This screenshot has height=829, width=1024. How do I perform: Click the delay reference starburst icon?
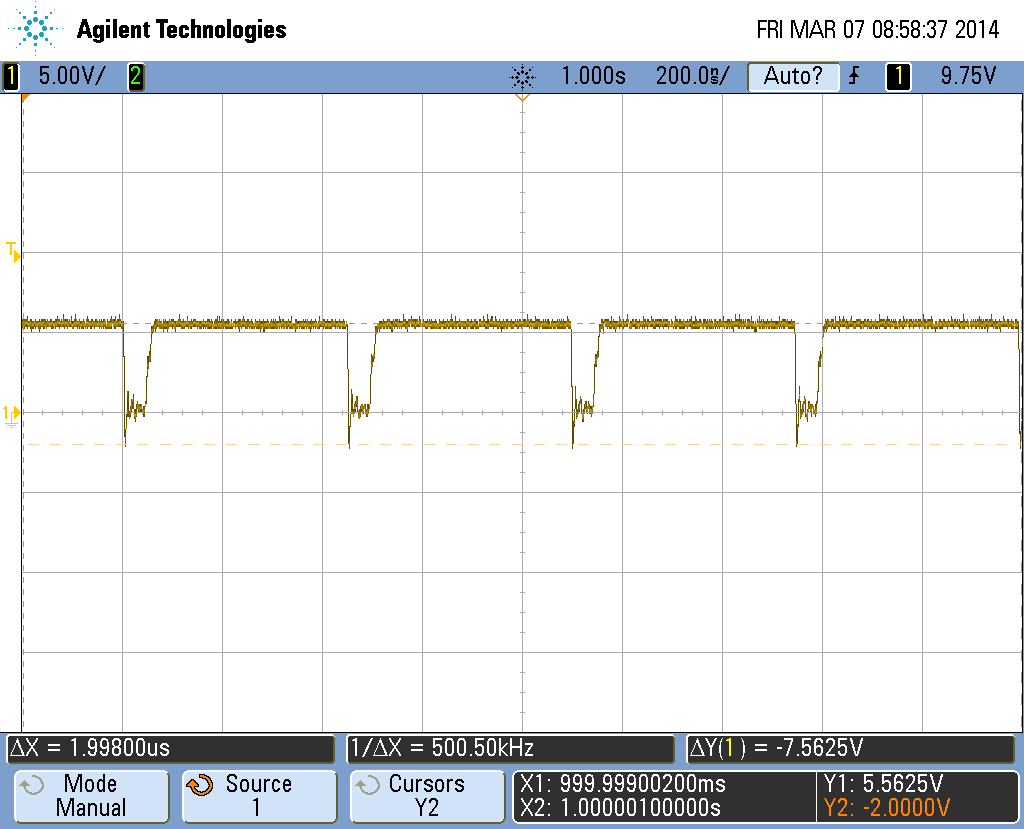pyautogui.click(x=522, y=77)
